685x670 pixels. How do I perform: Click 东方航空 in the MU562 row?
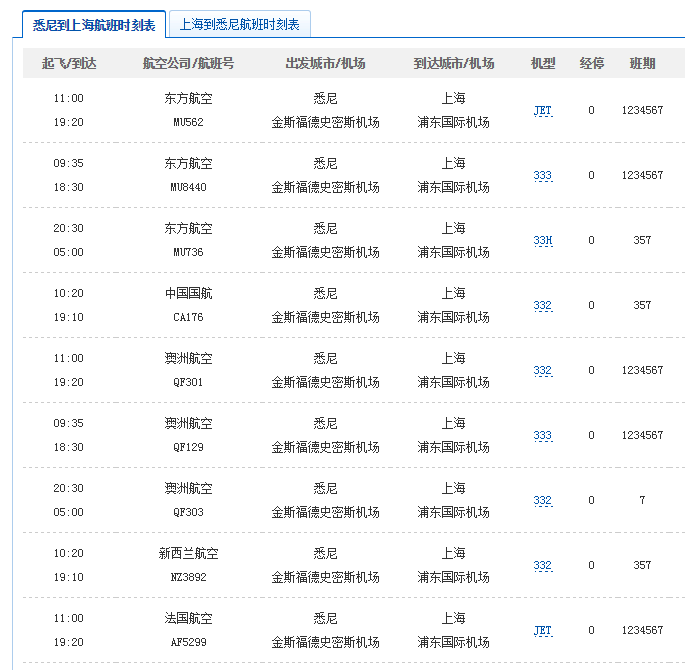(x=188, y=99)
